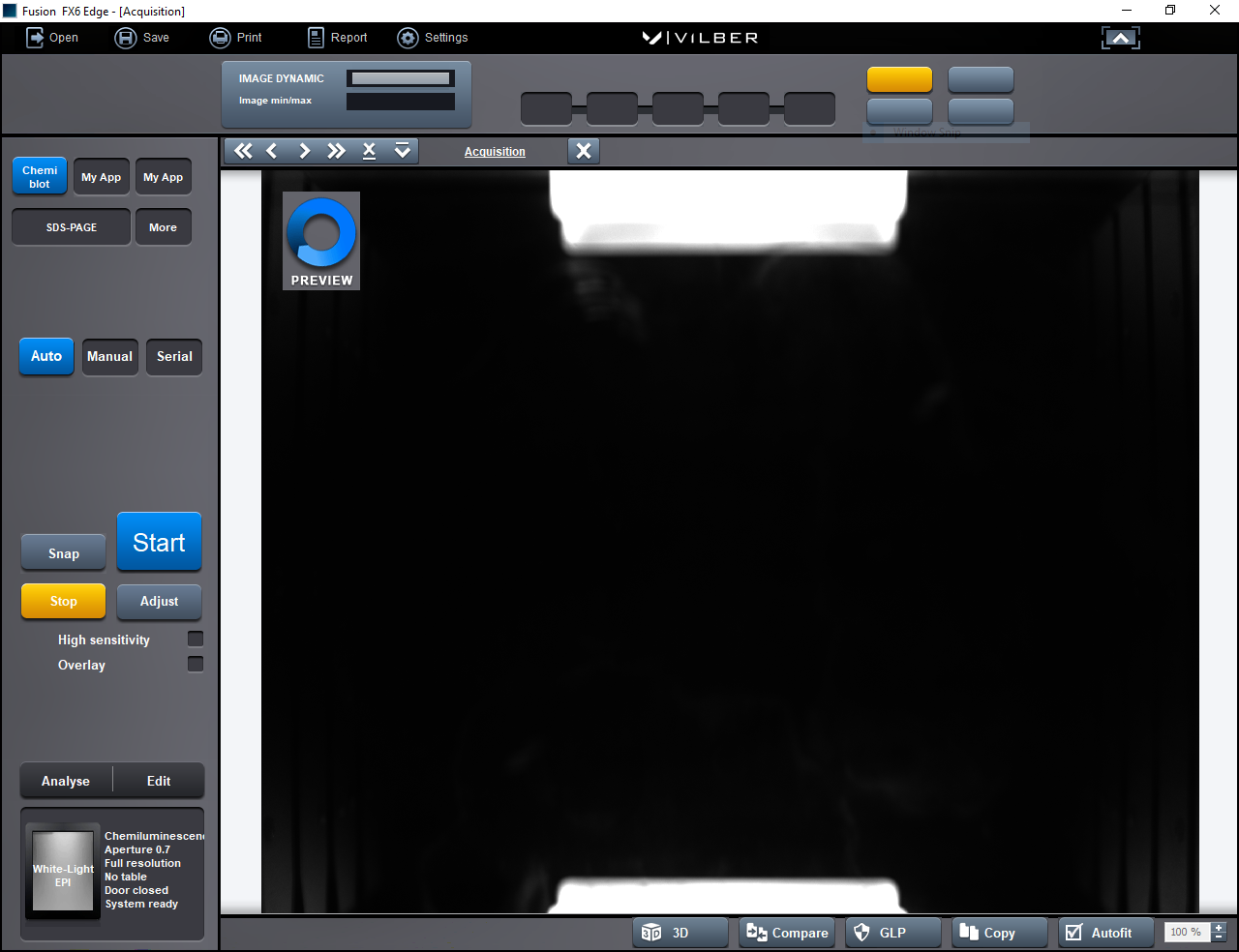This screenshot has width=1239, height=952.
Task: Select the Compare tool
Action: [x=786, y=932]
